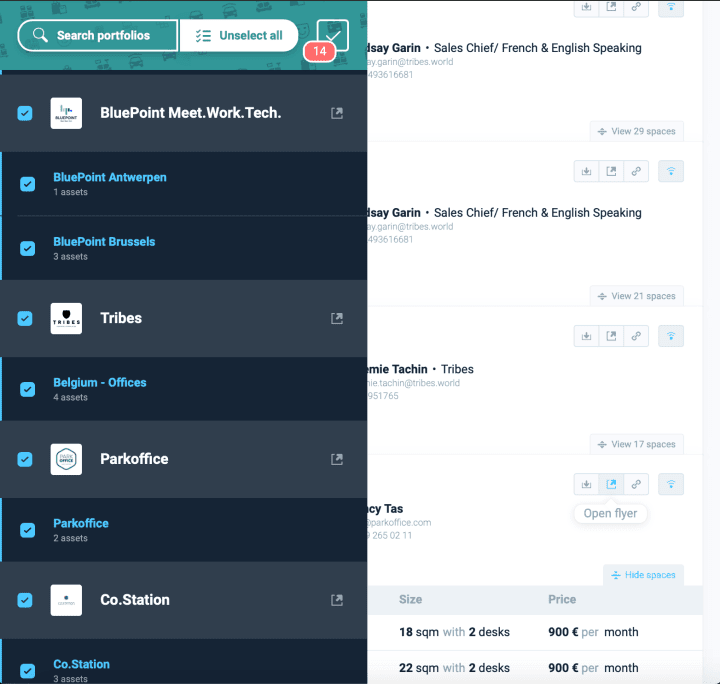Select the 22 sqm with 2 desks row
The image size is (720, 684).
coord(535,668)
